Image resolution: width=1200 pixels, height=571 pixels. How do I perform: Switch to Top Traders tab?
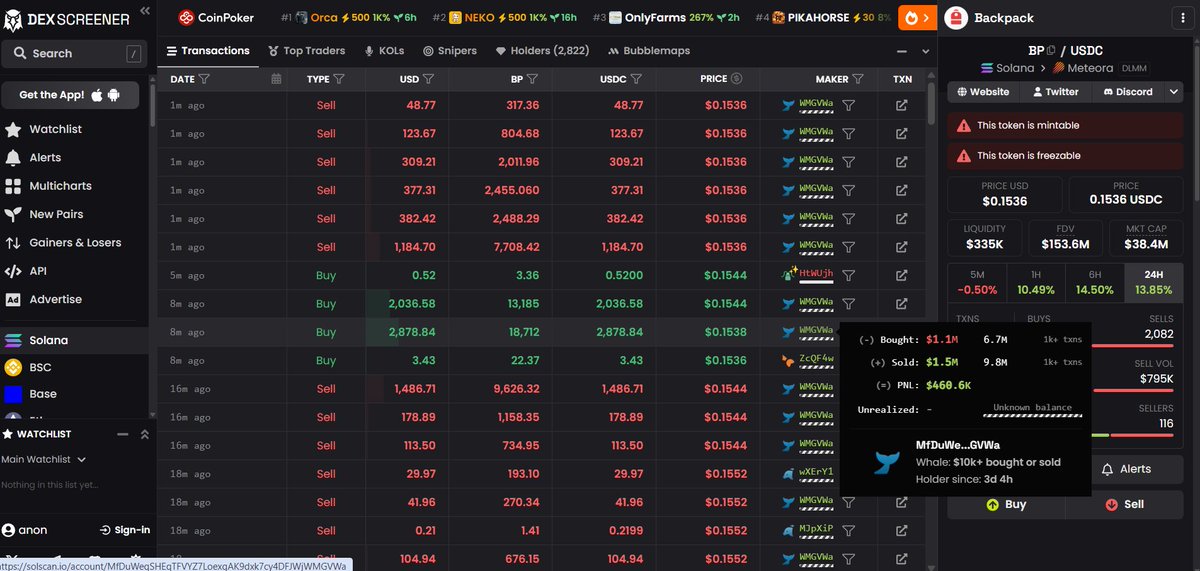coord(307,50)
